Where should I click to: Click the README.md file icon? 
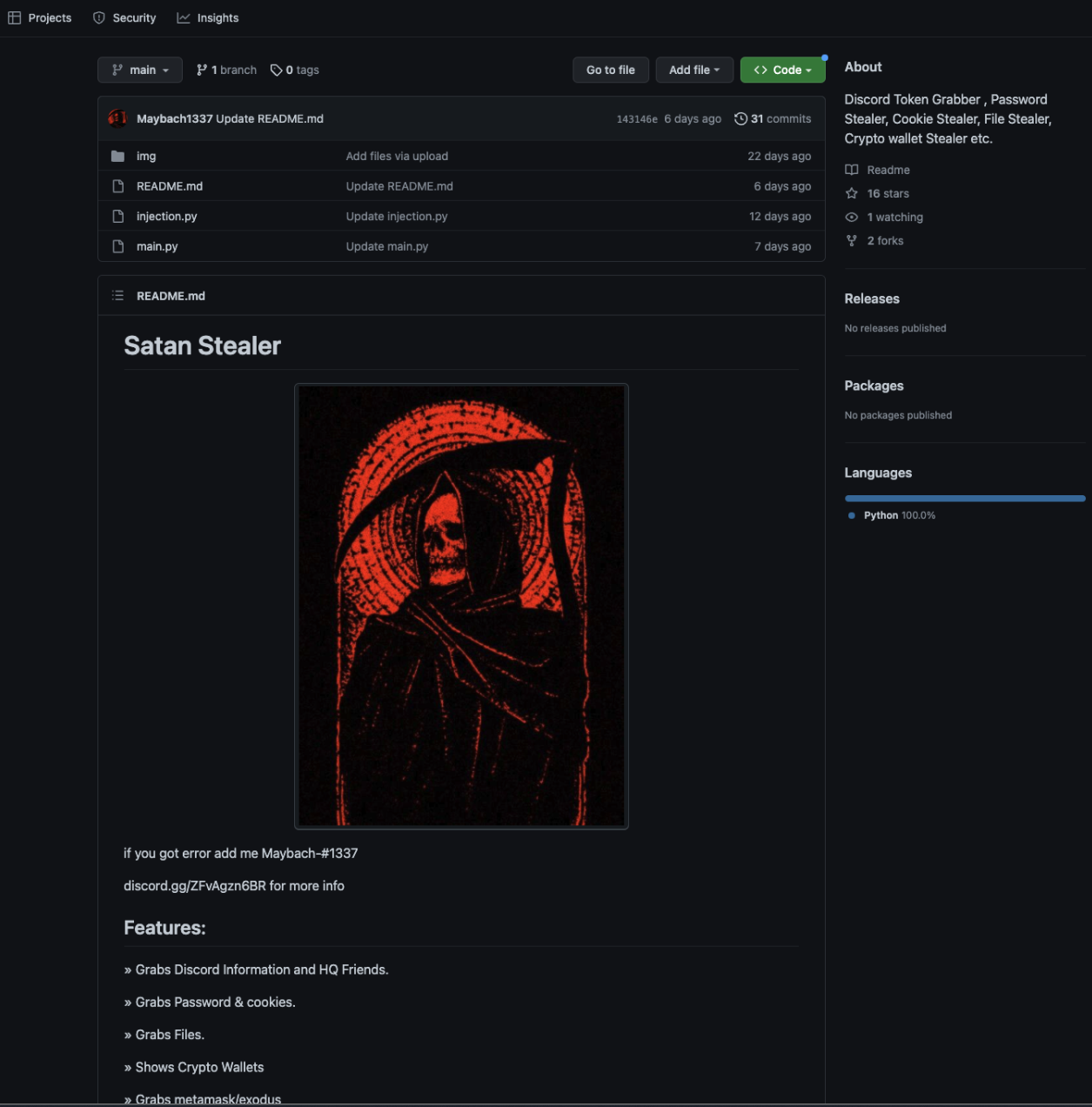[118, 185]
